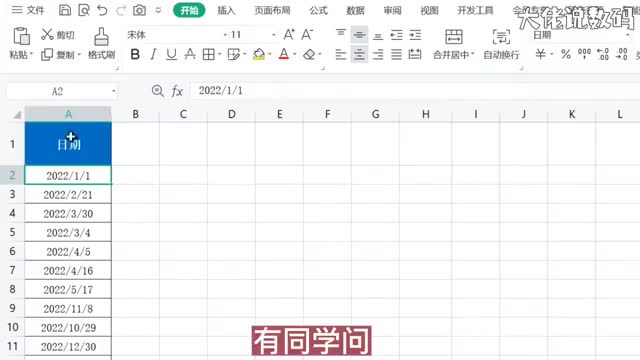Open the fill color dropdown arrow
The height and width of the screenshot is (360, 640).
tap(270, 54)
